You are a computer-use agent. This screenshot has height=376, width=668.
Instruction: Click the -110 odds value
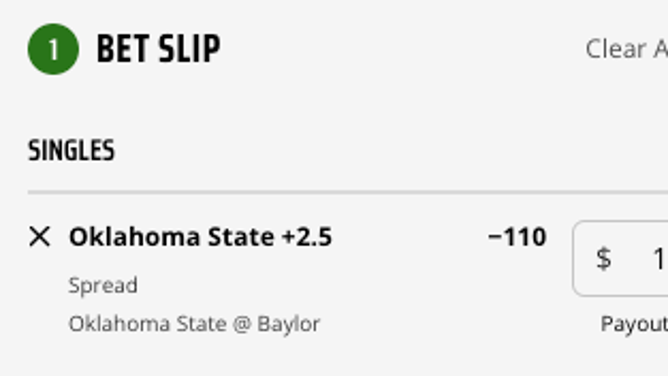(x=517, y=237)
